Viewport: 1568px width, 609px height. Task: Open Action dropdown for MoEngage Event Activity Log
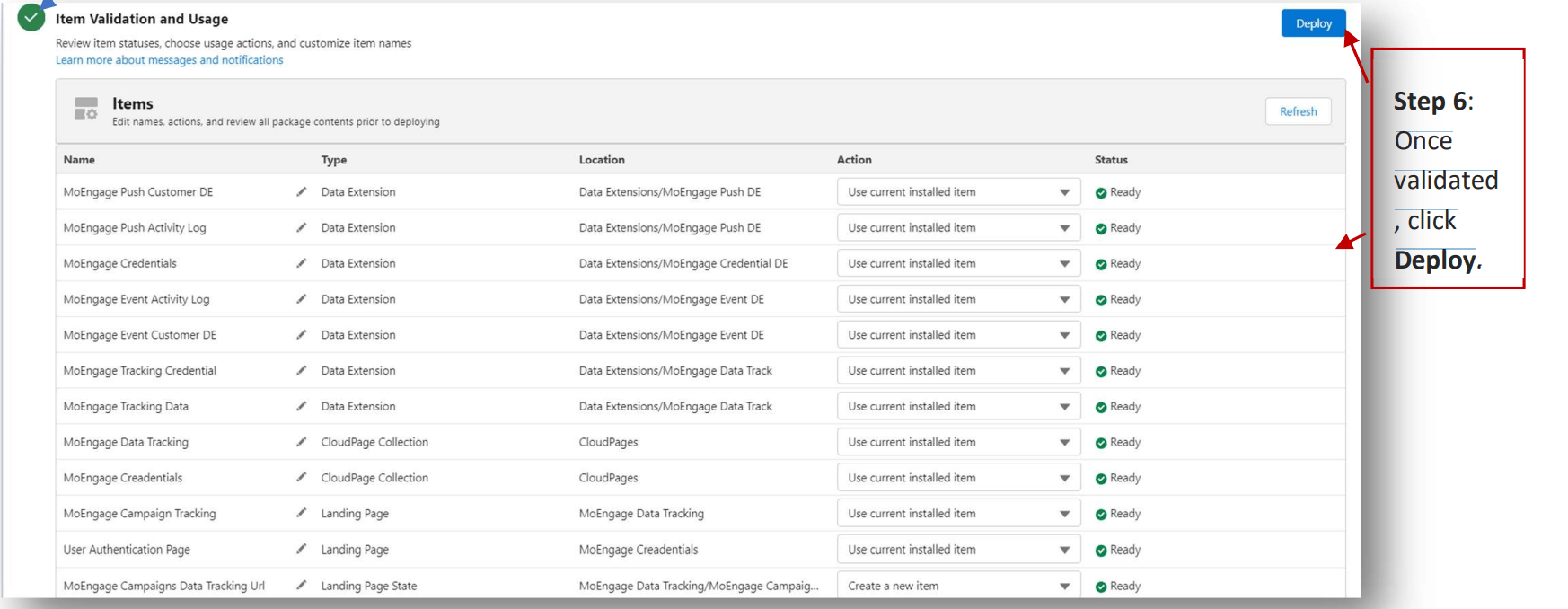tap(958, 299)
